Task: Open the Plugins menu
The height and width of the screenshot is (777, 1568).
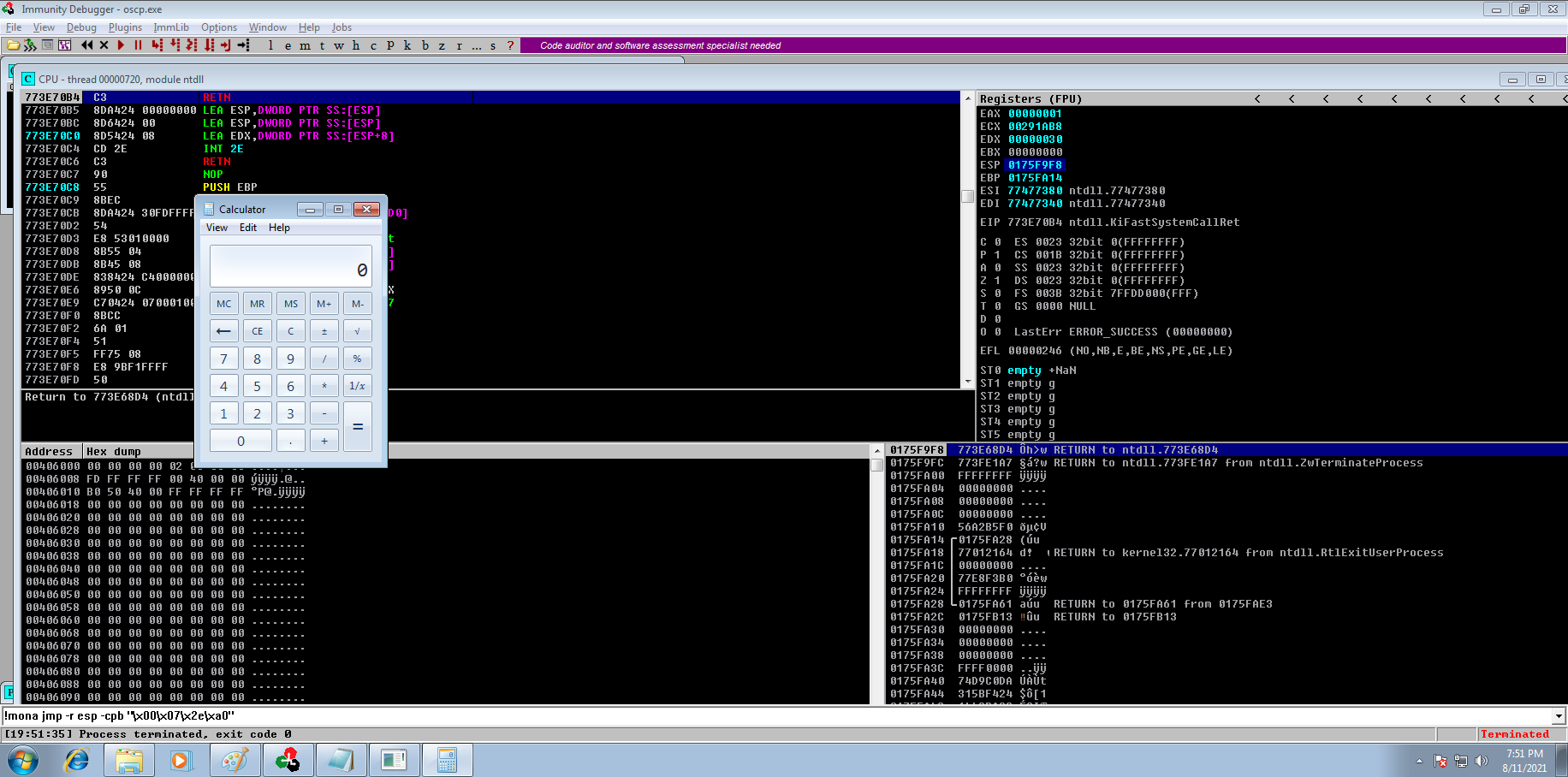Action: [x=125, y=27]
